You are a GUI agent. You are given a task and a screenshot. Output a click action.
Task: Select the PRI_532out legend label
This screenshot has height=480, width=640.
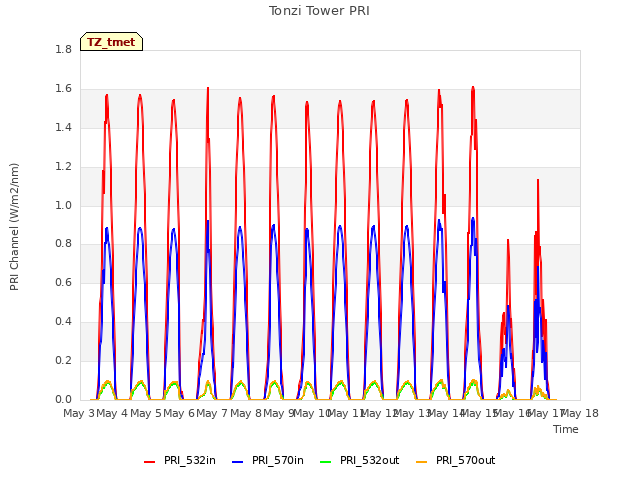pos(369,460)
